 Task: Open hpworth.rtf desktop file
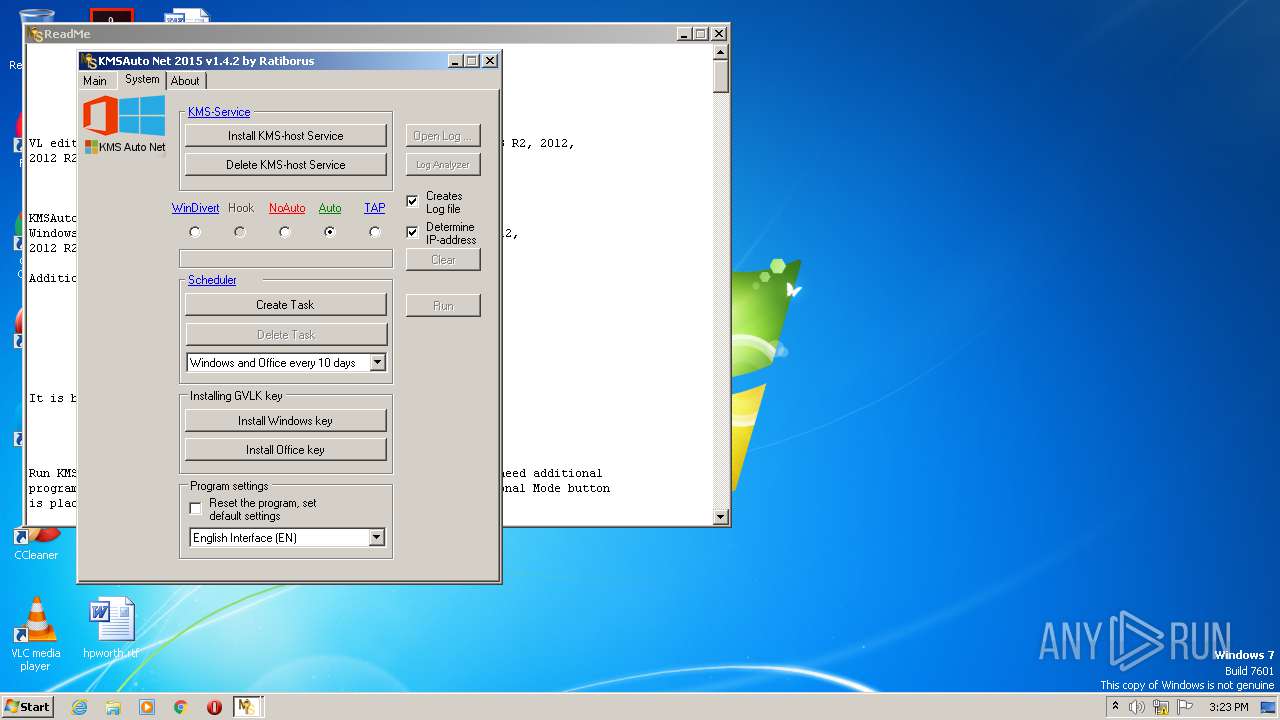[111, 628]
